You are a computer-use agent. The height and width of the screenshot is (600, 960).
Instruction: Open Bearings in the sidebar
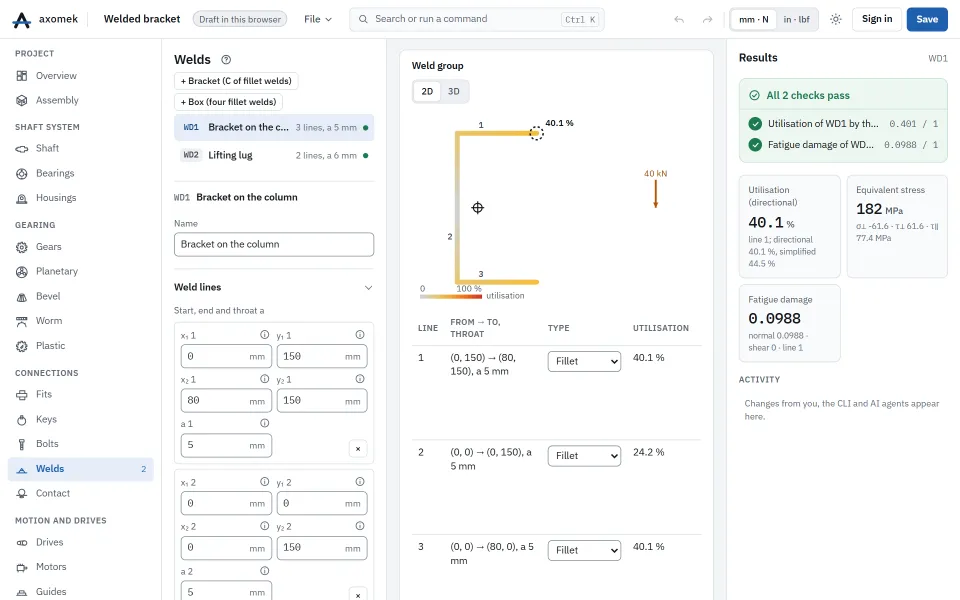pyautogui.click(x=81, y=173)
